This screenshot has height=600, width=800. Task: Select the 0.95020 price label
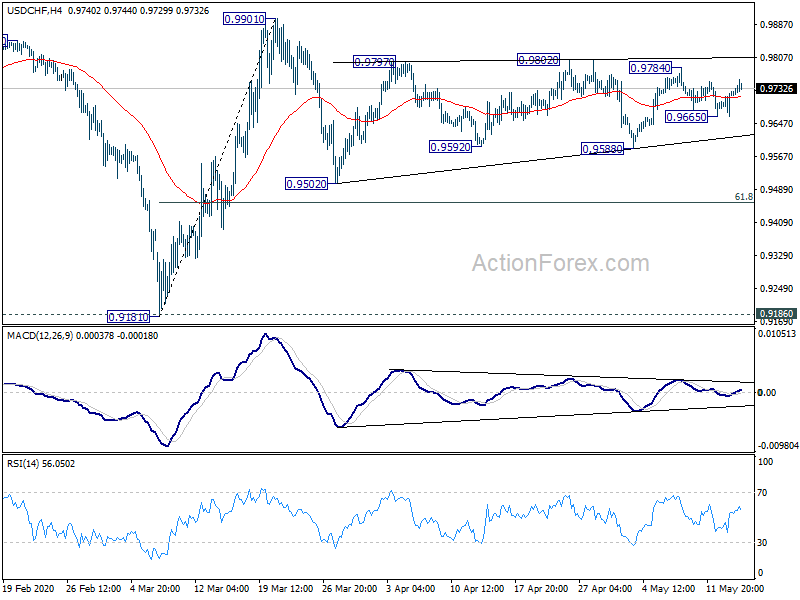point(306,184)
